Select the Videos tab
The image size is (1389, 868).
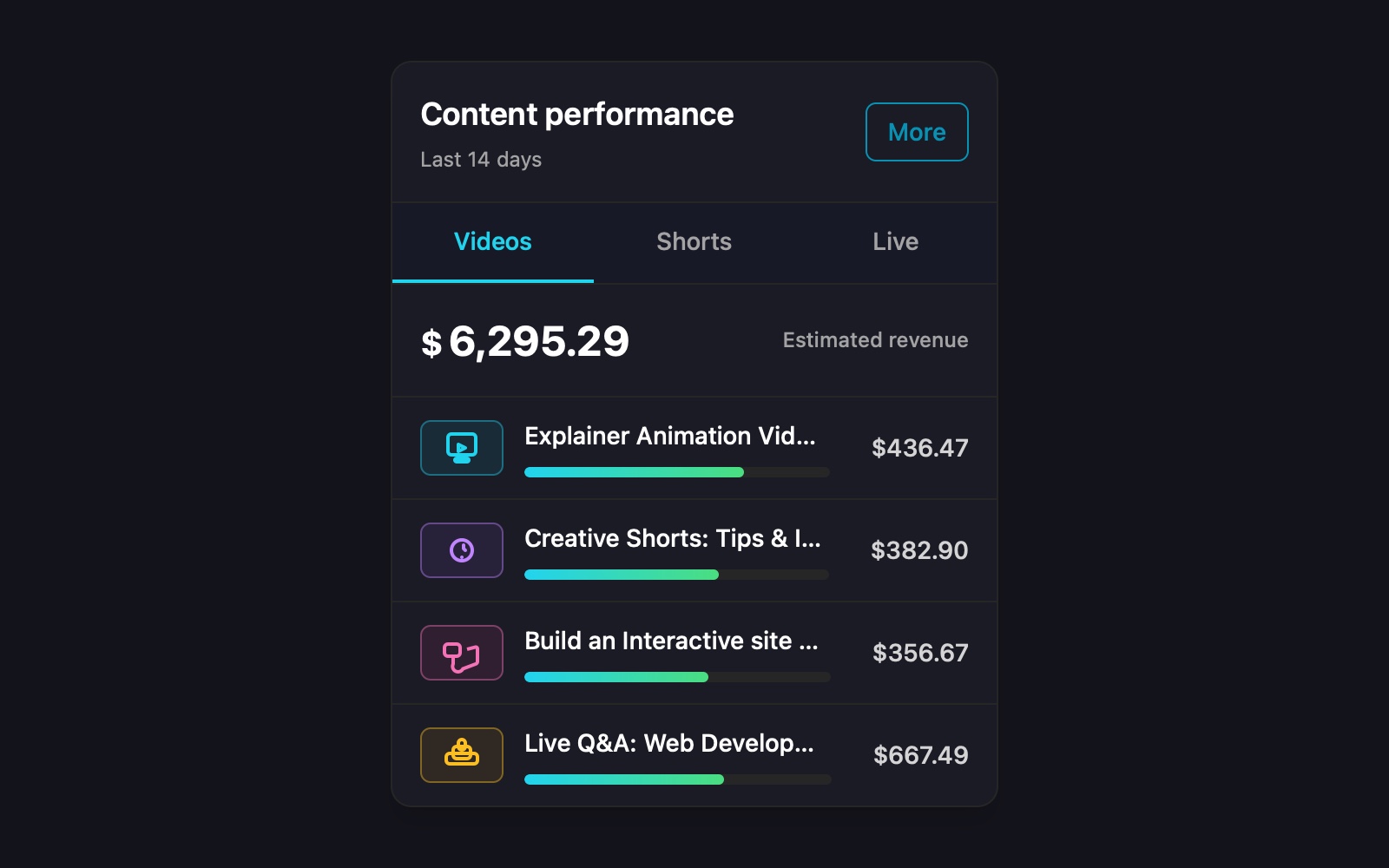pyautogui.click(x=492, y=242)
